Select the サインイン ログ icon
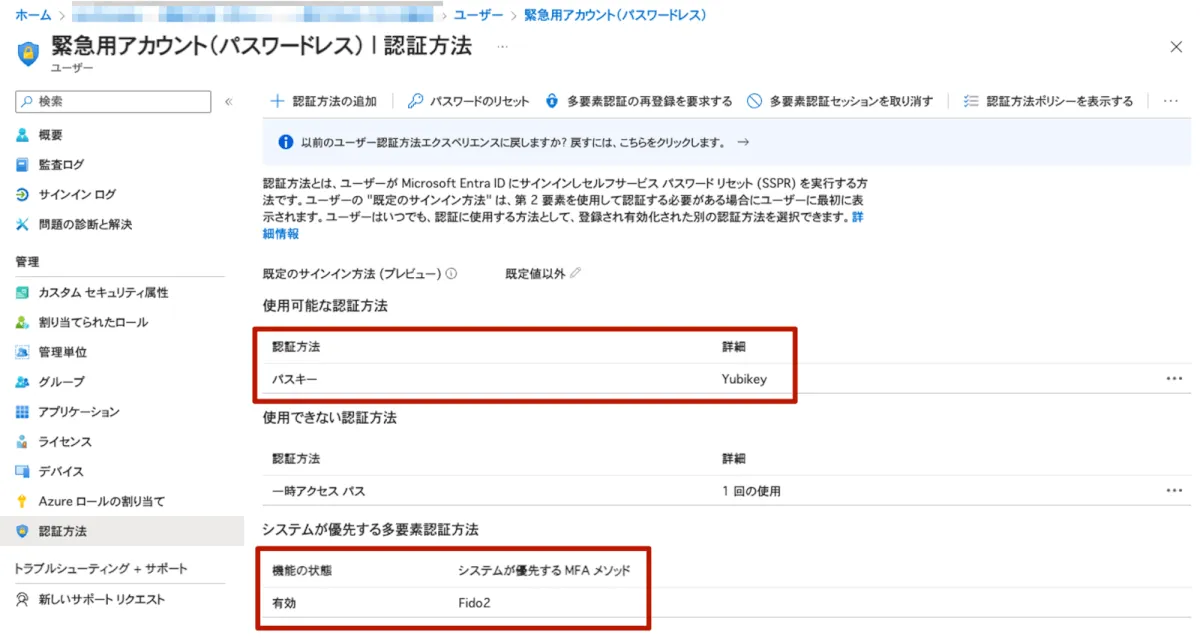 [22, 195]
